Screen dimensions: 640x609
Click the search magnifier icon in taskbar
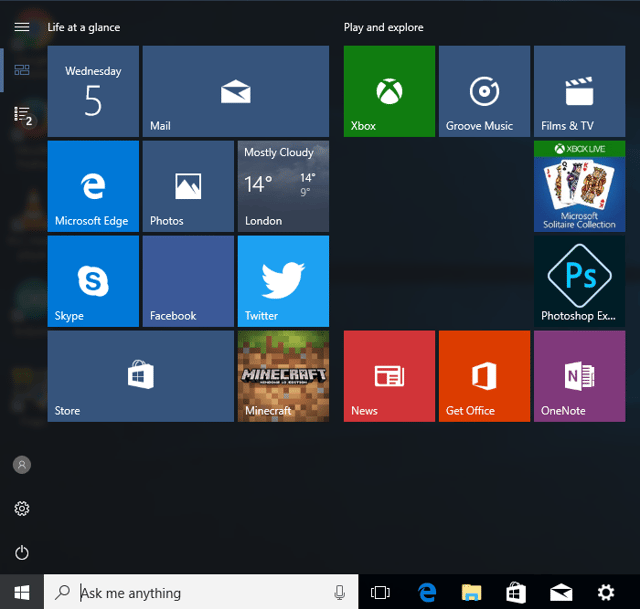(62, 592)
